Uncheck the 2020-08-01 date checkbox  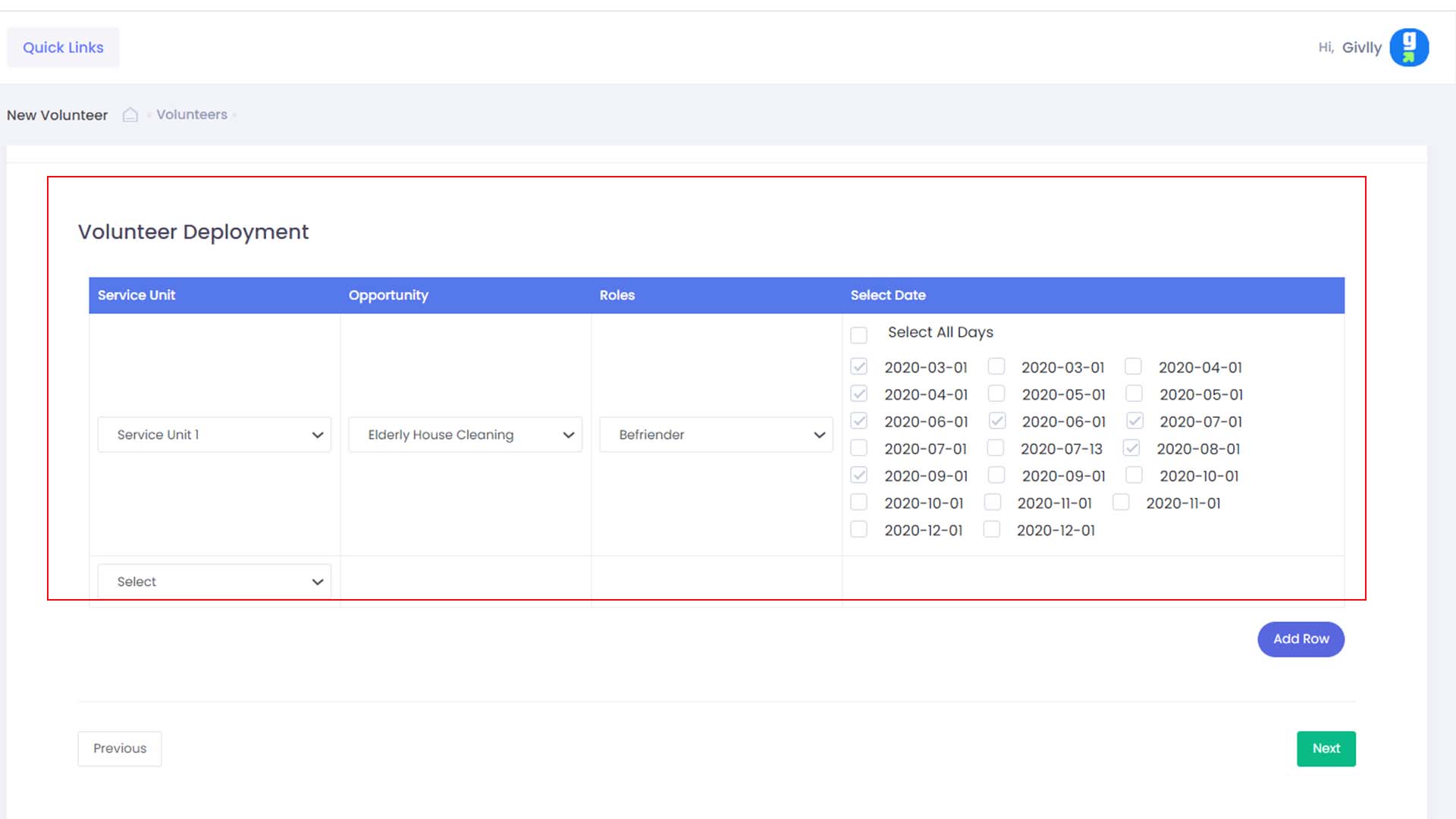[x=1131, y=448]
